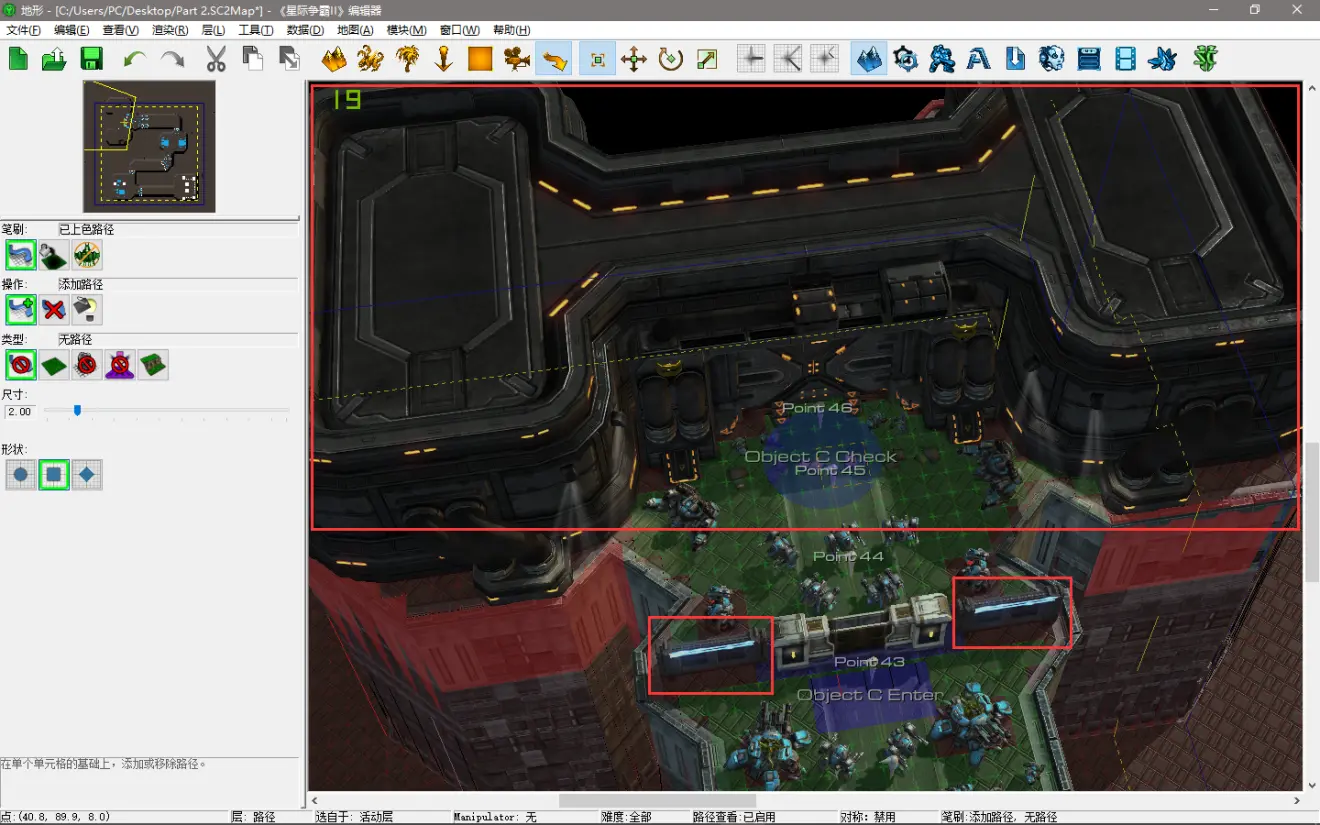Open the 工具(T) menu
The height and width of the screenshot is (825, 1320).
coord(256,30)
